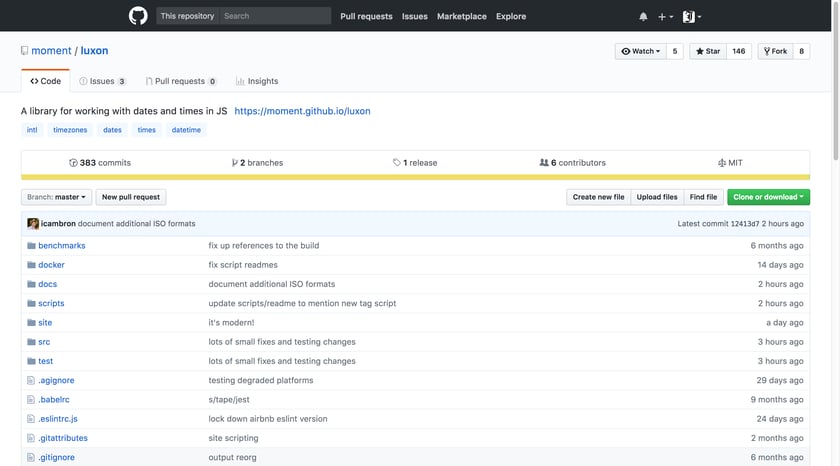Open the luxon repository name link

94,50
